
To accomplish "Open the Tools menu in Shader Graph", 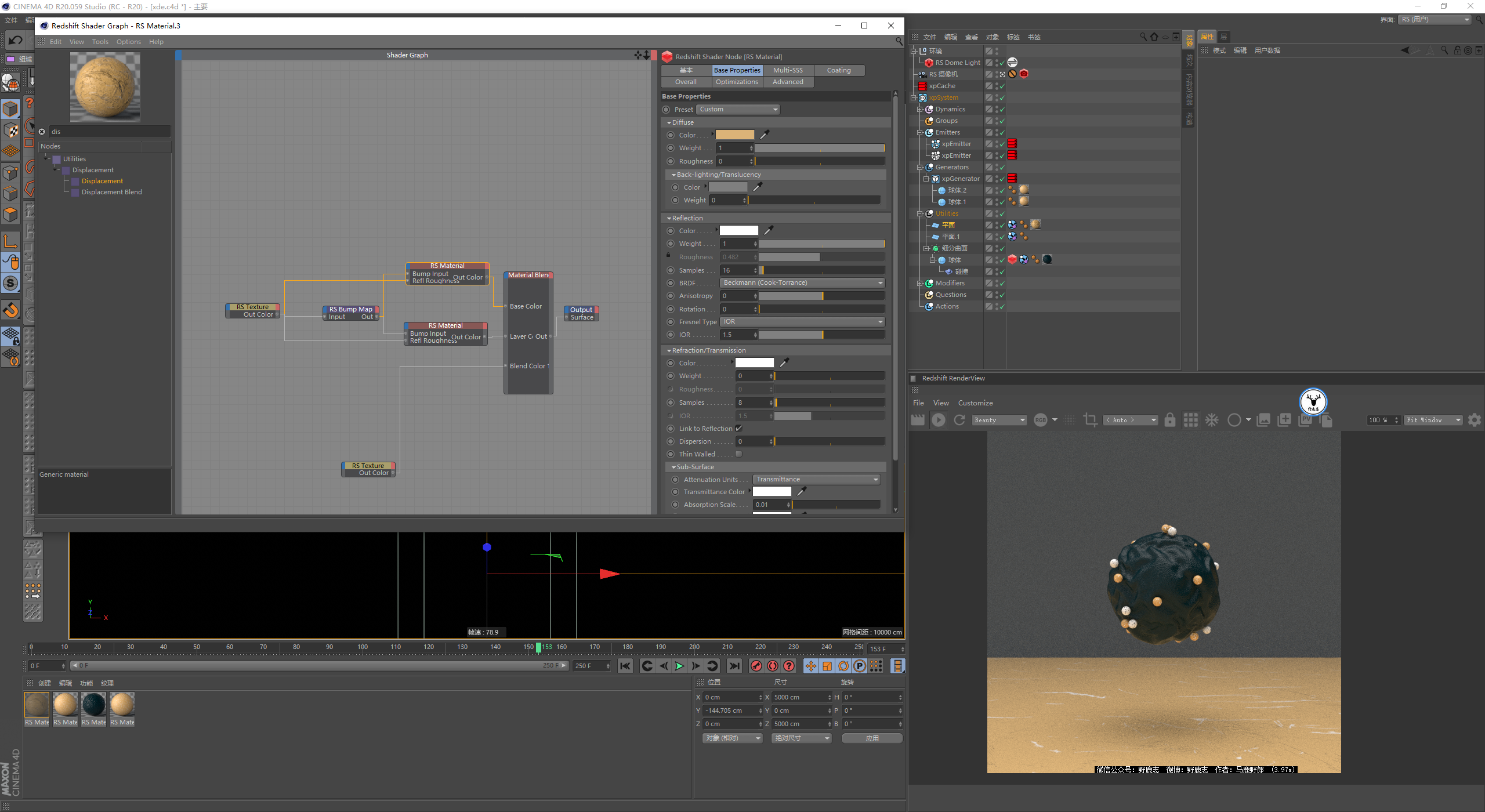I will [x=100, y=42].
